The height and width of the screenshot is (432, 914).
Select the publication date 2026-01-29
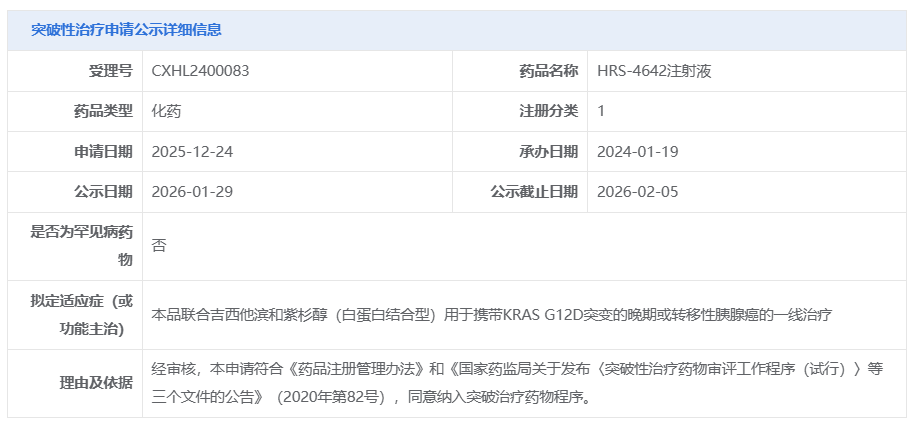192,191
